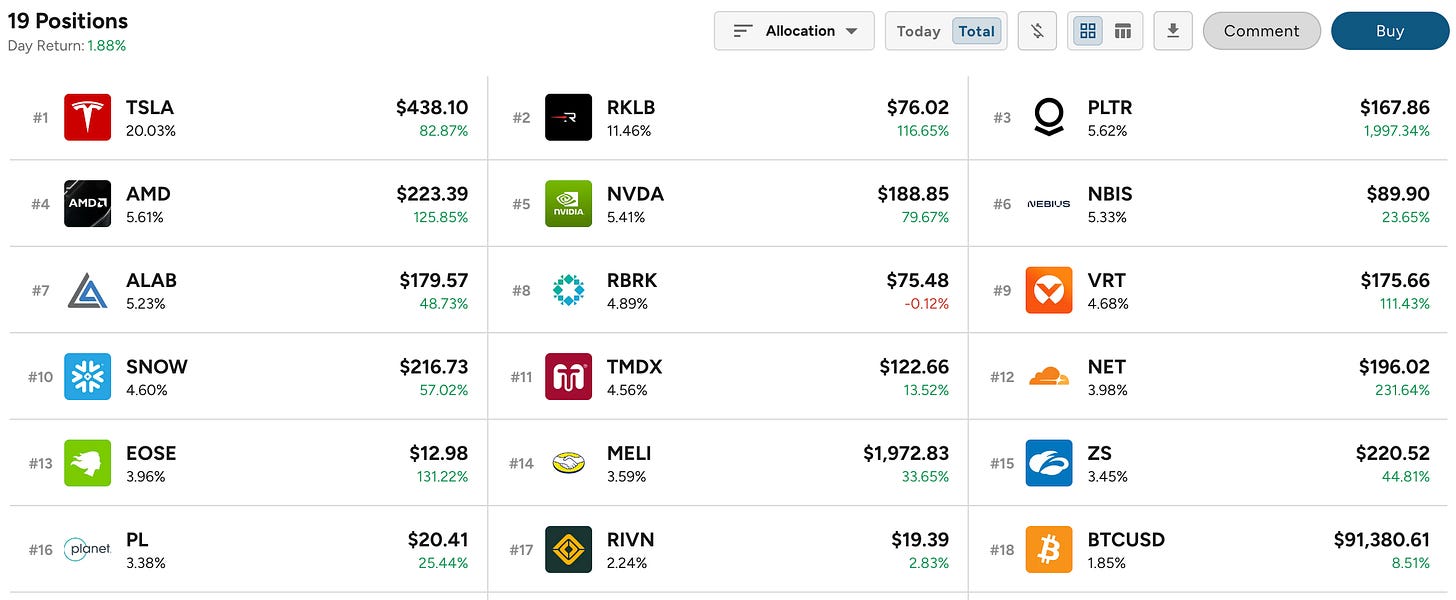
Task: Switch to grid card view
Action: click(1088, 31)
